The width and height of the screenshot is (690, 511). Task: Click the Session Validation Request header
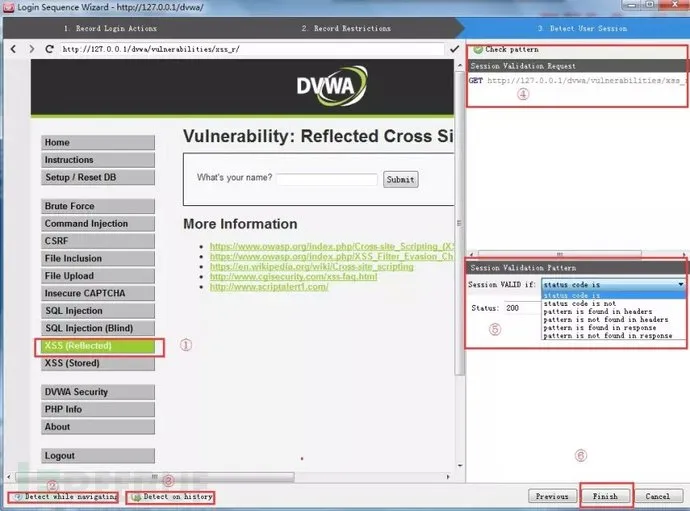click(x=577, y=66)
